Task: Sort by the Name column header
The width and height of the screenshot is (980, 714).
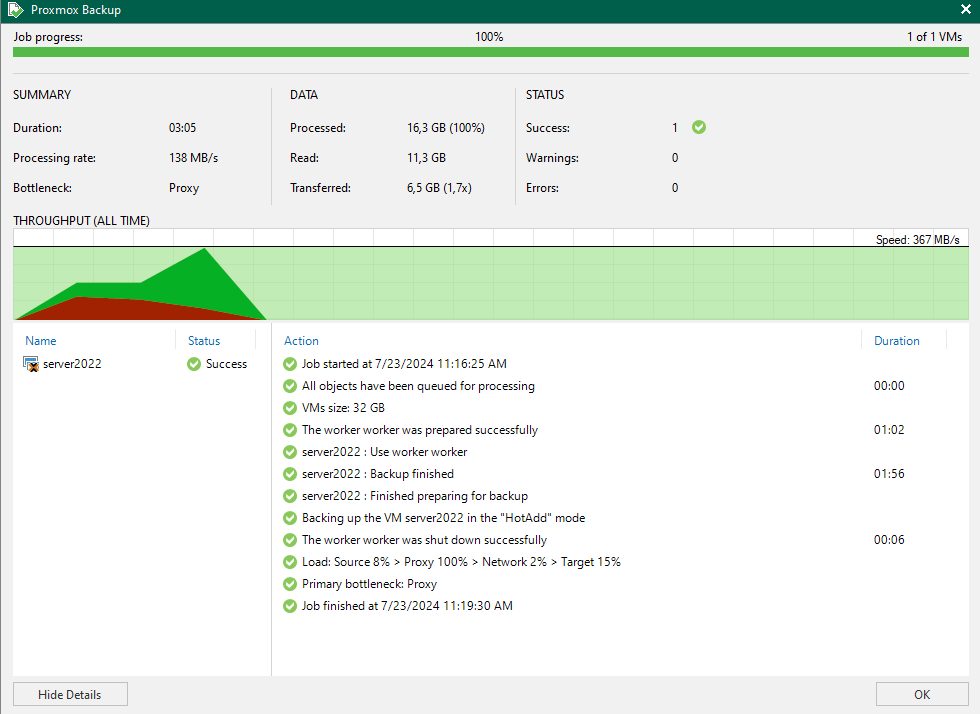Action: 41,341
